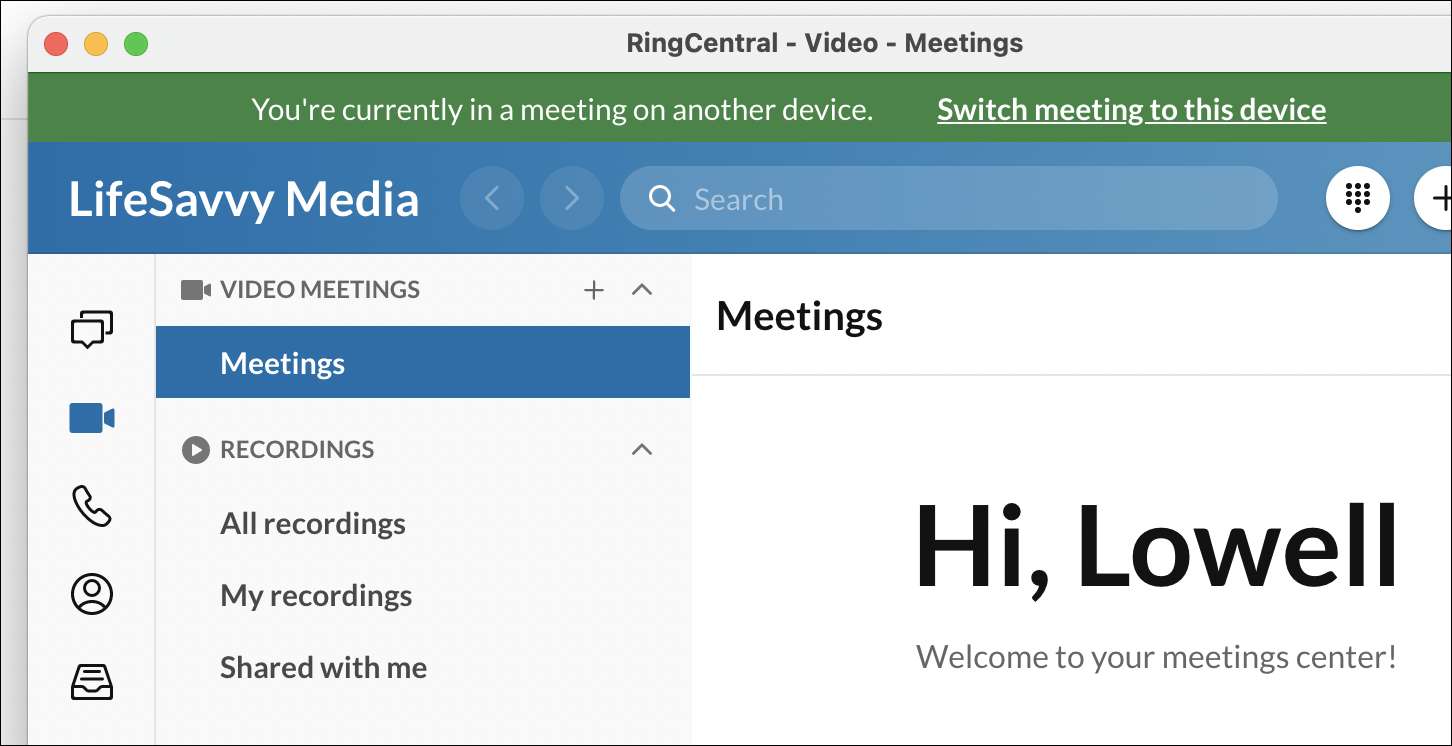Viewport: 1452px width, 746px height.
Task: Click the round plus button in the top-right header
Action: (1438, 198)
